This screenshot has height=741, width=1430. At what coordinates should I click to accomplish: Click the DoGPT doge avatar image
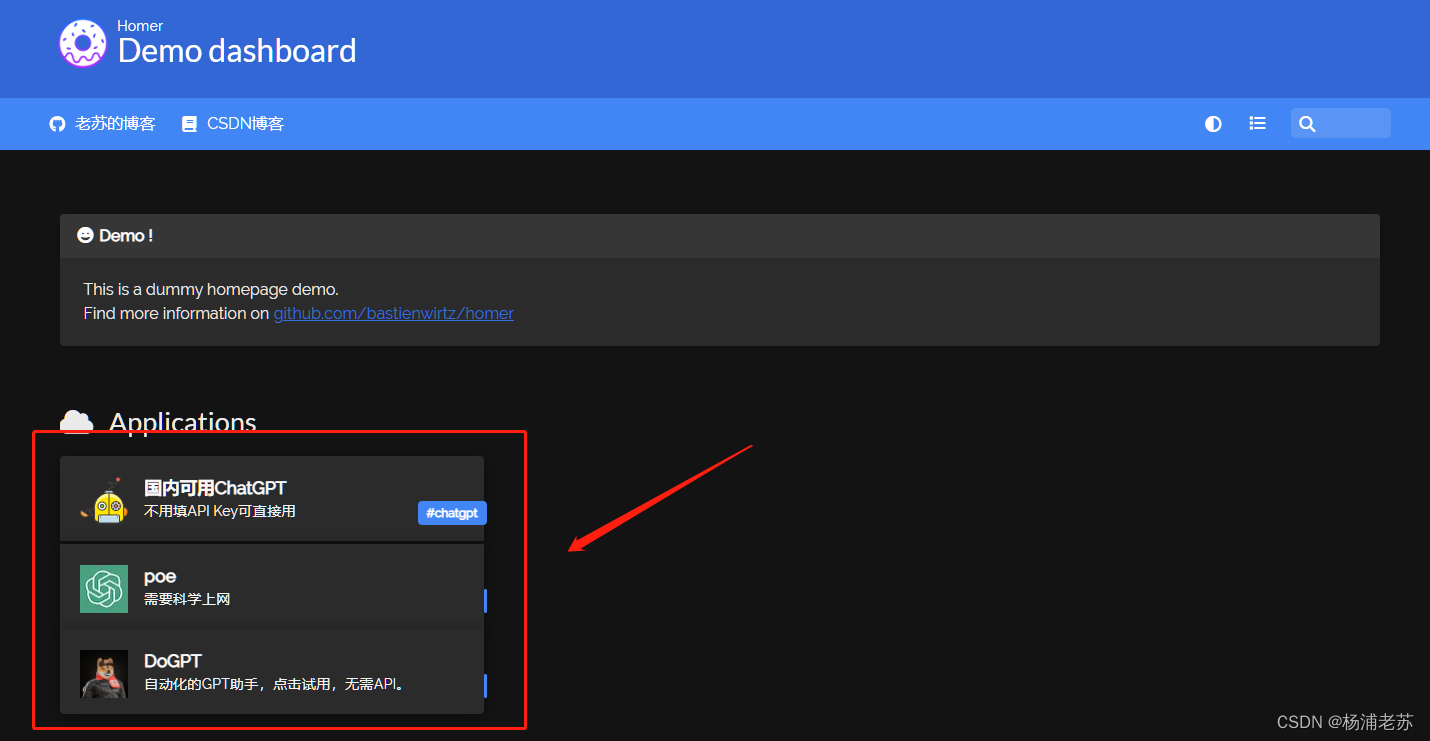[104, 674]
